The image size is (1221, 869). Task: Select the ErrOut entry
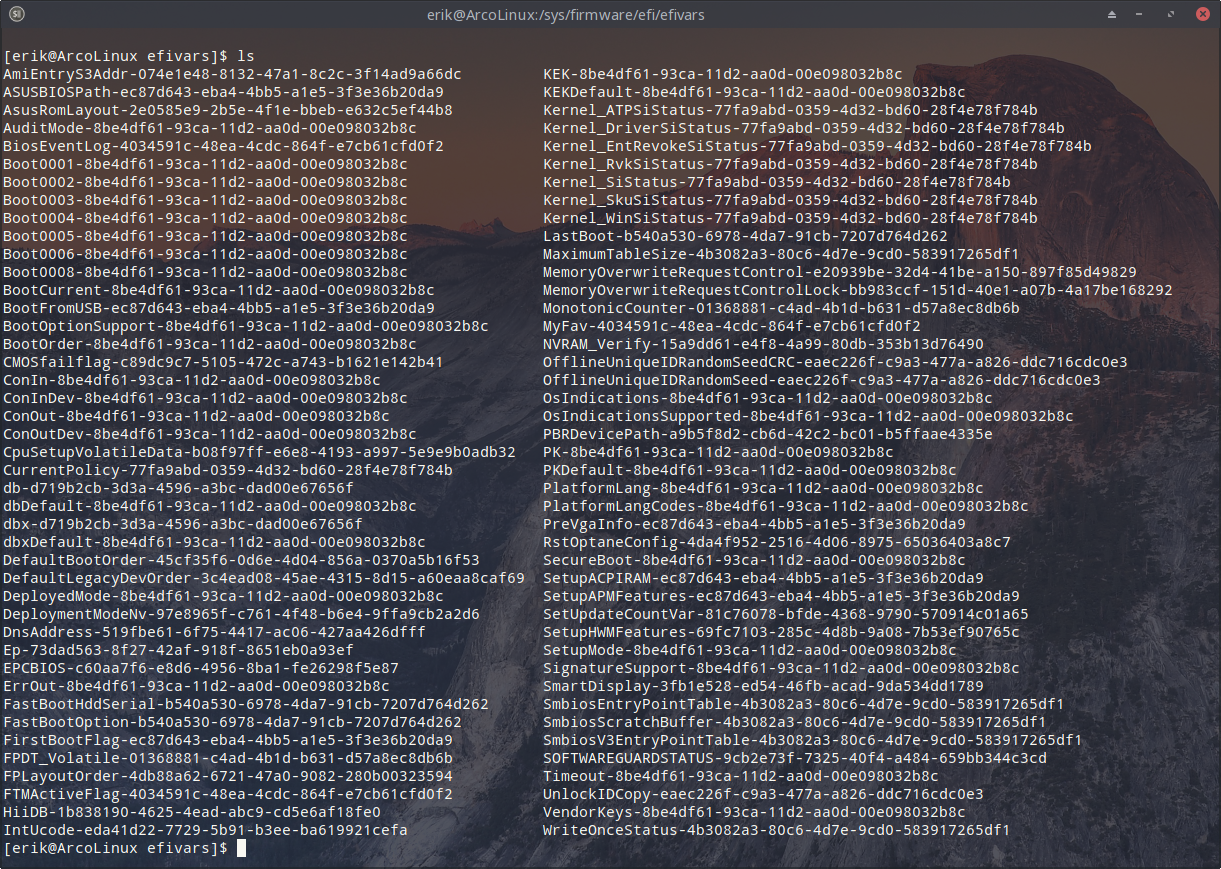click(x=196, y=686)
